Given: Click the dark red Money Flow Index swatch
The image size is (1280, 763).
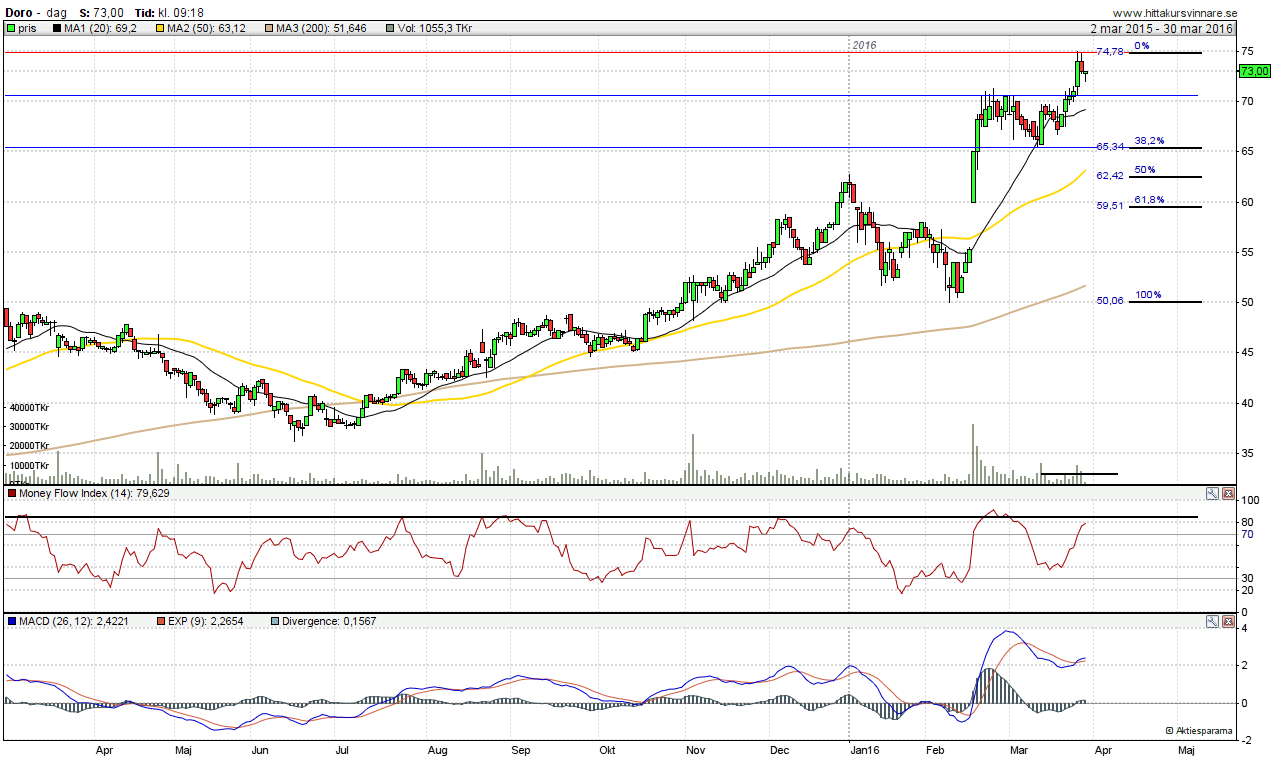Looking at the screenshot, I should tap(11, 493).
